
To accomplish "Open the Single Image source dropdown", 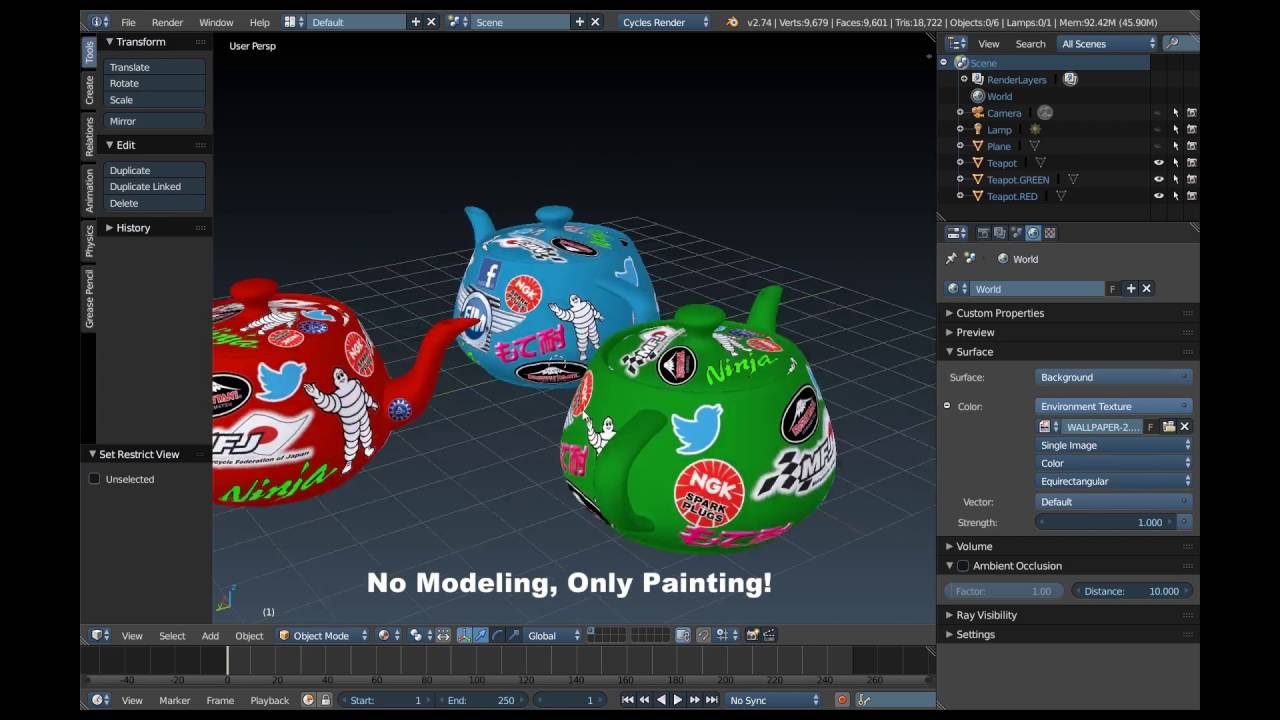I will (x=1114, y=445).
